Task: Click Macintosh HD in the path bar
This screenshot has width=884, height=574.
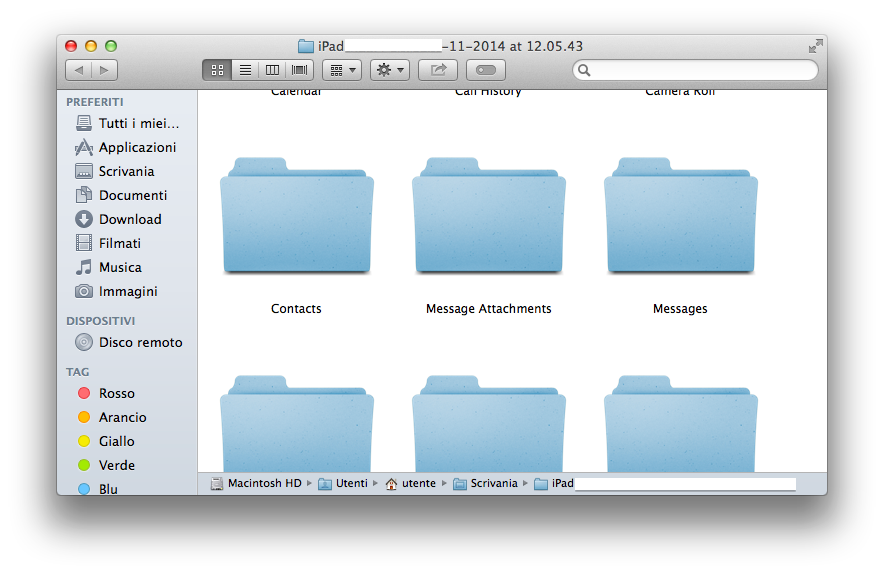Action: pos(257,483)
